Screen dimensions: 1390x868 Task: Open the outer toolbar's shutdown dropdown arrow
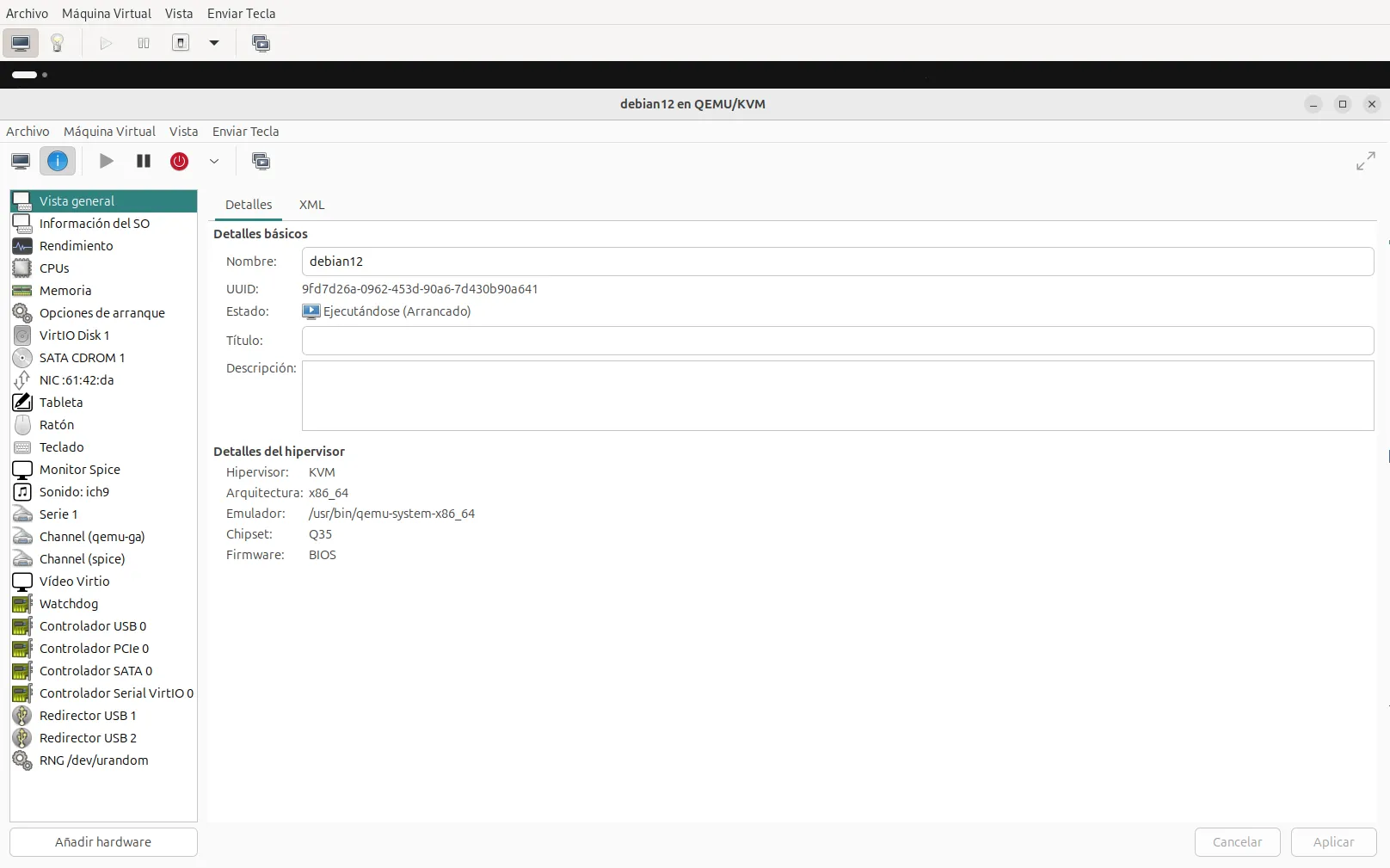214,43
